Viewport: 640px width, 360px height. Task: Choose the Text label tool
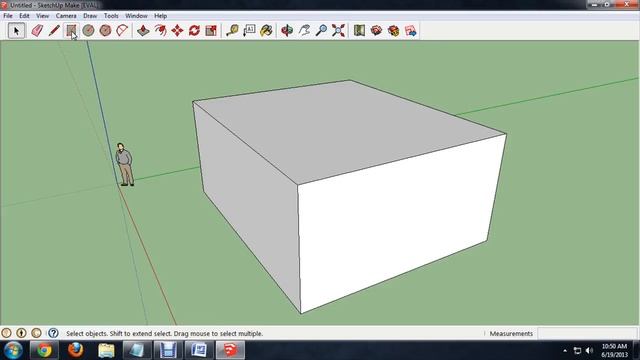[x=249, y=31]
